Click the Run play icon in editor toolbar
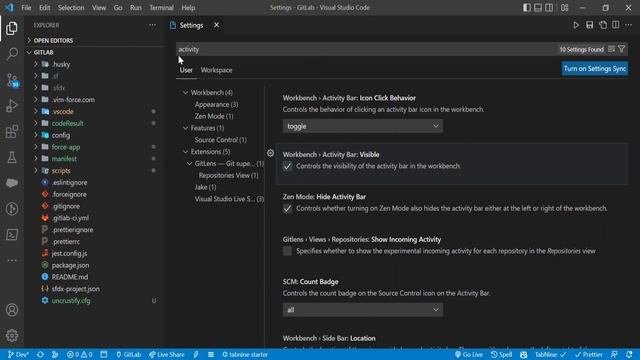640x360 pixels. pyautogui.click(x=576, y=25)
